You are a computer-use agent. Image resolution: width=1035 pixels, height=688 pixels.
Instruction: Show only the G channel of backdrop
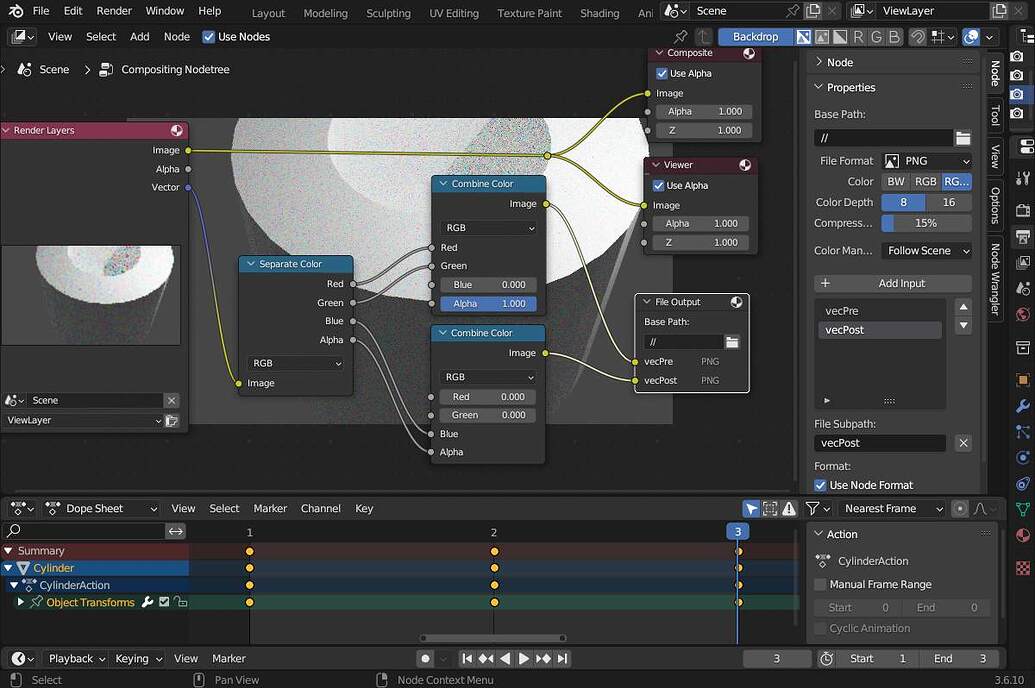pyautogui.click(x=876, y=37)
